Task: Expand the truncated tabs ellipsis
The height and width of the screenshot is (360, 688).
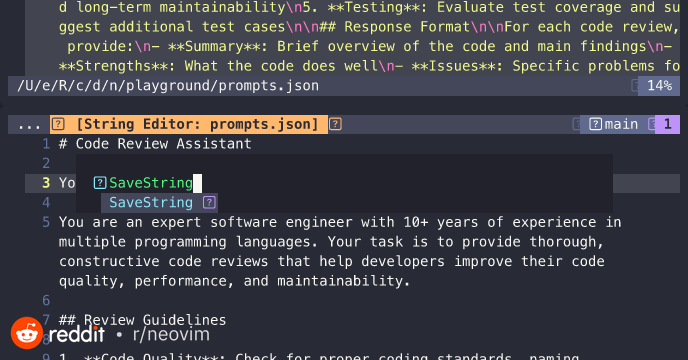Action: (x=29, y=125)
